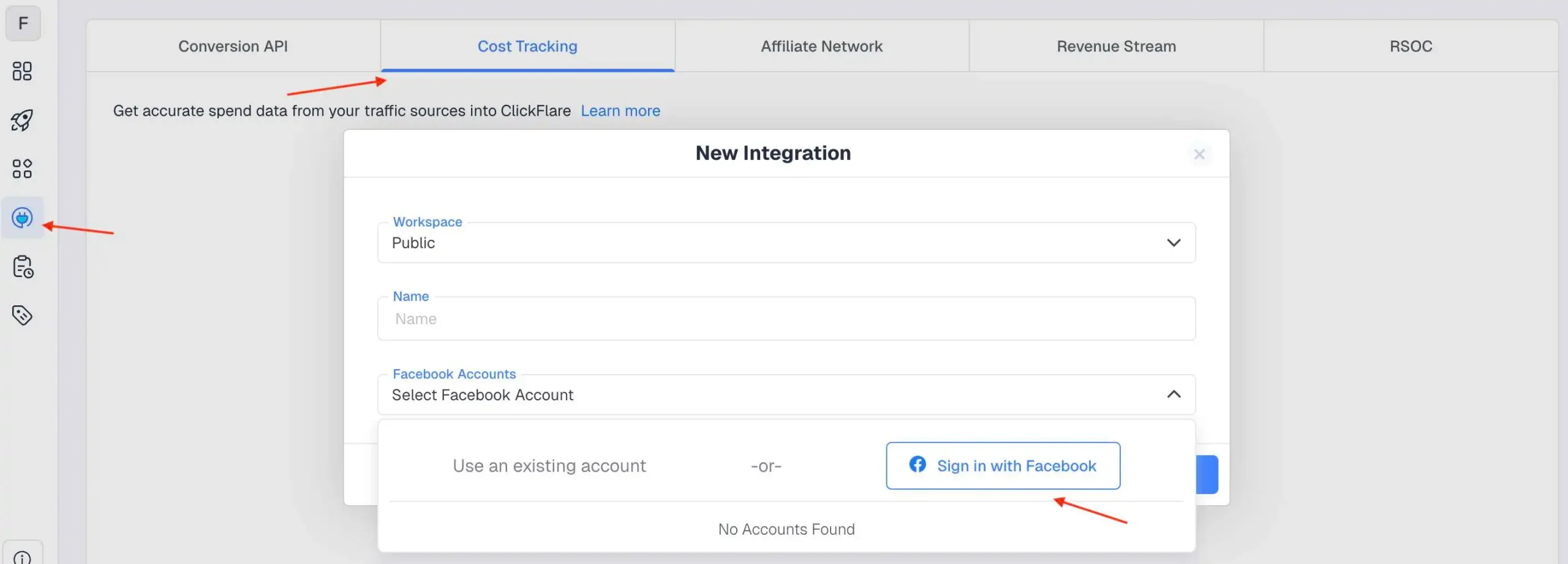This screenshot has height=564, width=1568.
Task: Click the Workspace dropdown chevron arrow
Action: pos(1174,243)
